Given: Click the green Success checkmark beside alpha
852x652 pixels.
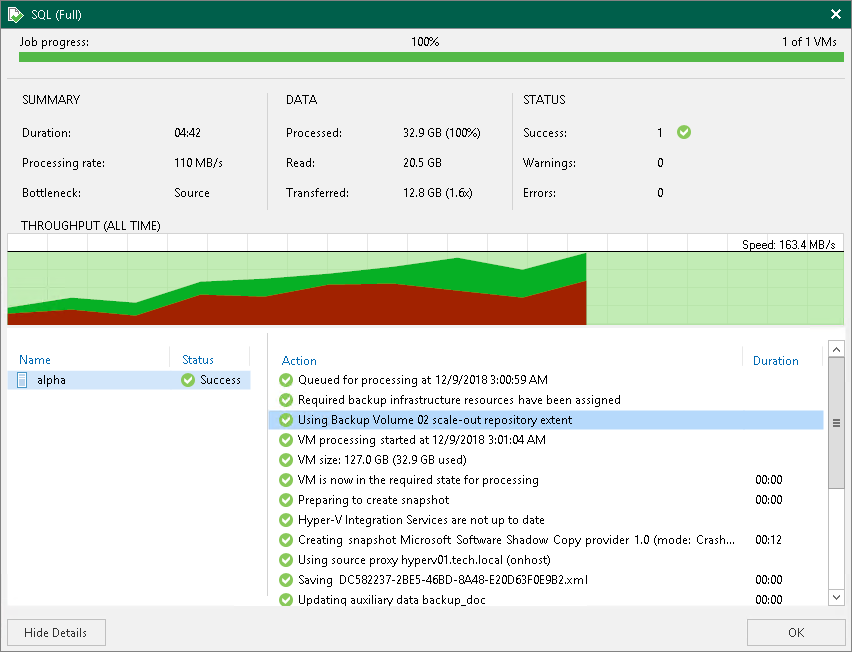Looking at the screenshot, I should [x=189, y=380].
